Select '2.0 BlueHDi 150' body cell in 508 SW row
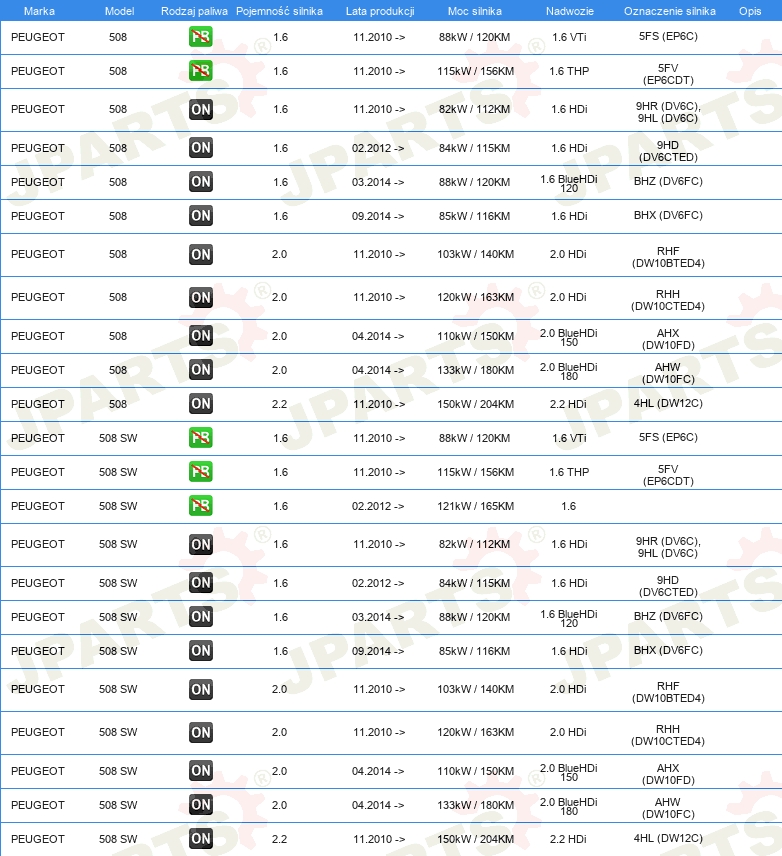The height and width of the screenshot is (856, 782). [x=568, y=772]
